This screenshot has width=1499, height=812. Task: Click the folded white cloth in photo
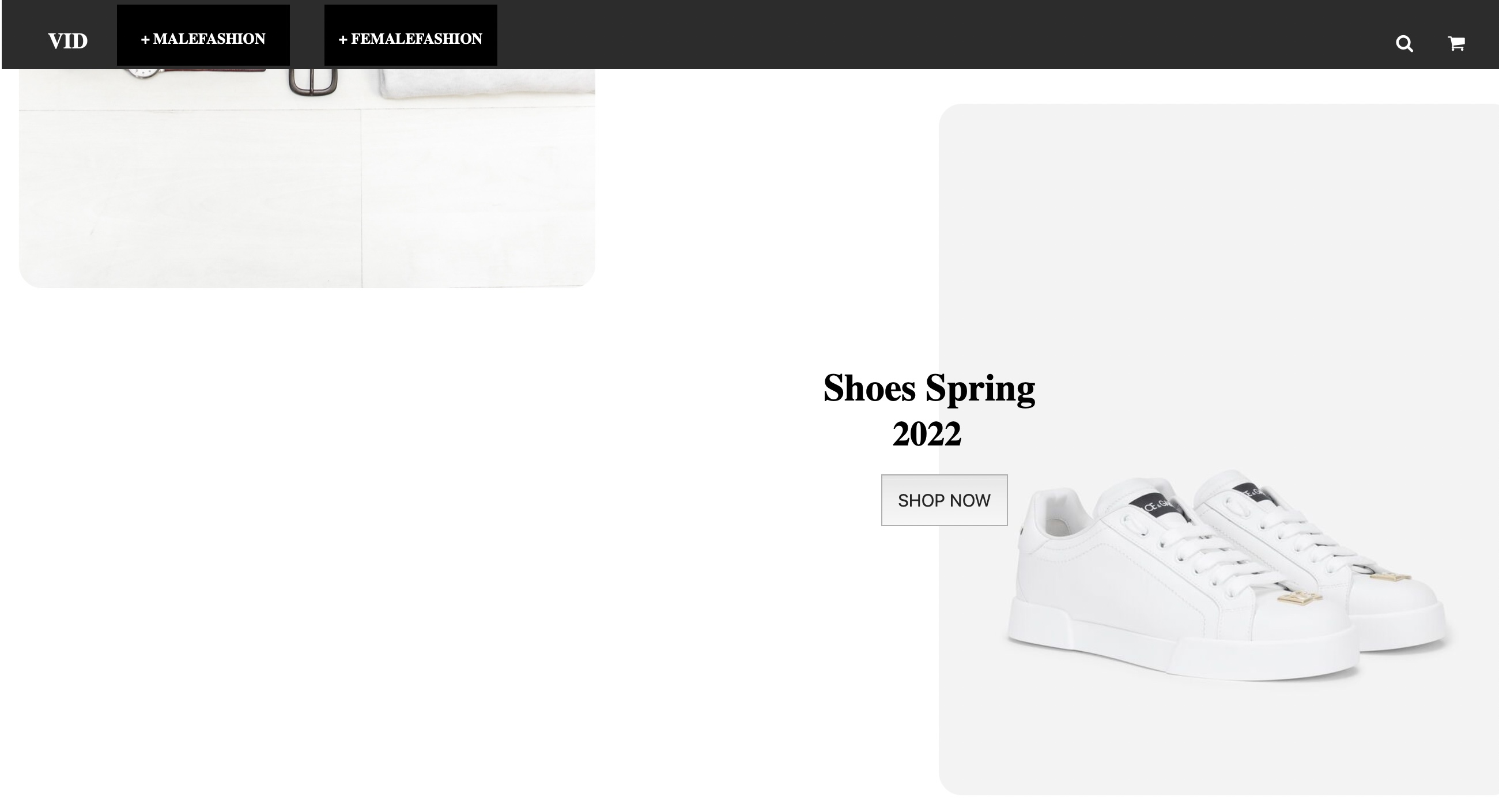487,84
